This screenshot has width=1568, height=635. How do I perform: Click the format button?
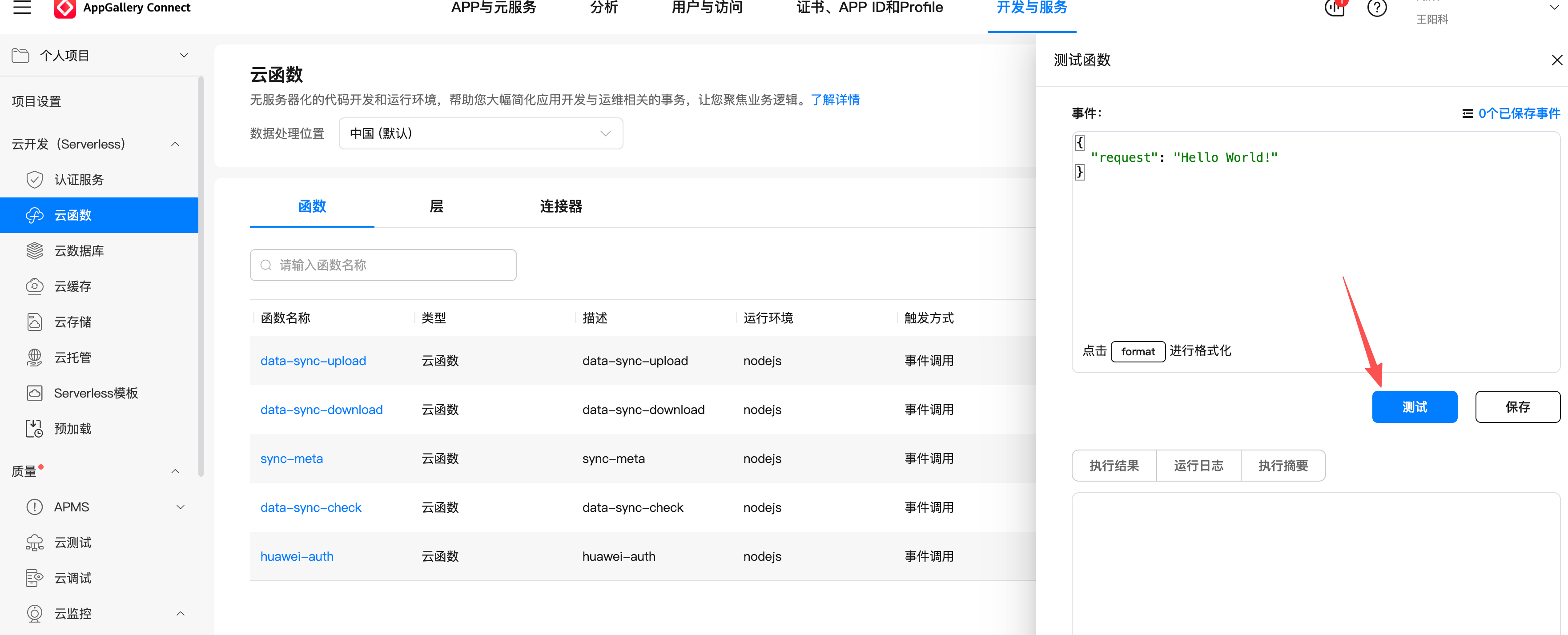tap(1138, 351)
